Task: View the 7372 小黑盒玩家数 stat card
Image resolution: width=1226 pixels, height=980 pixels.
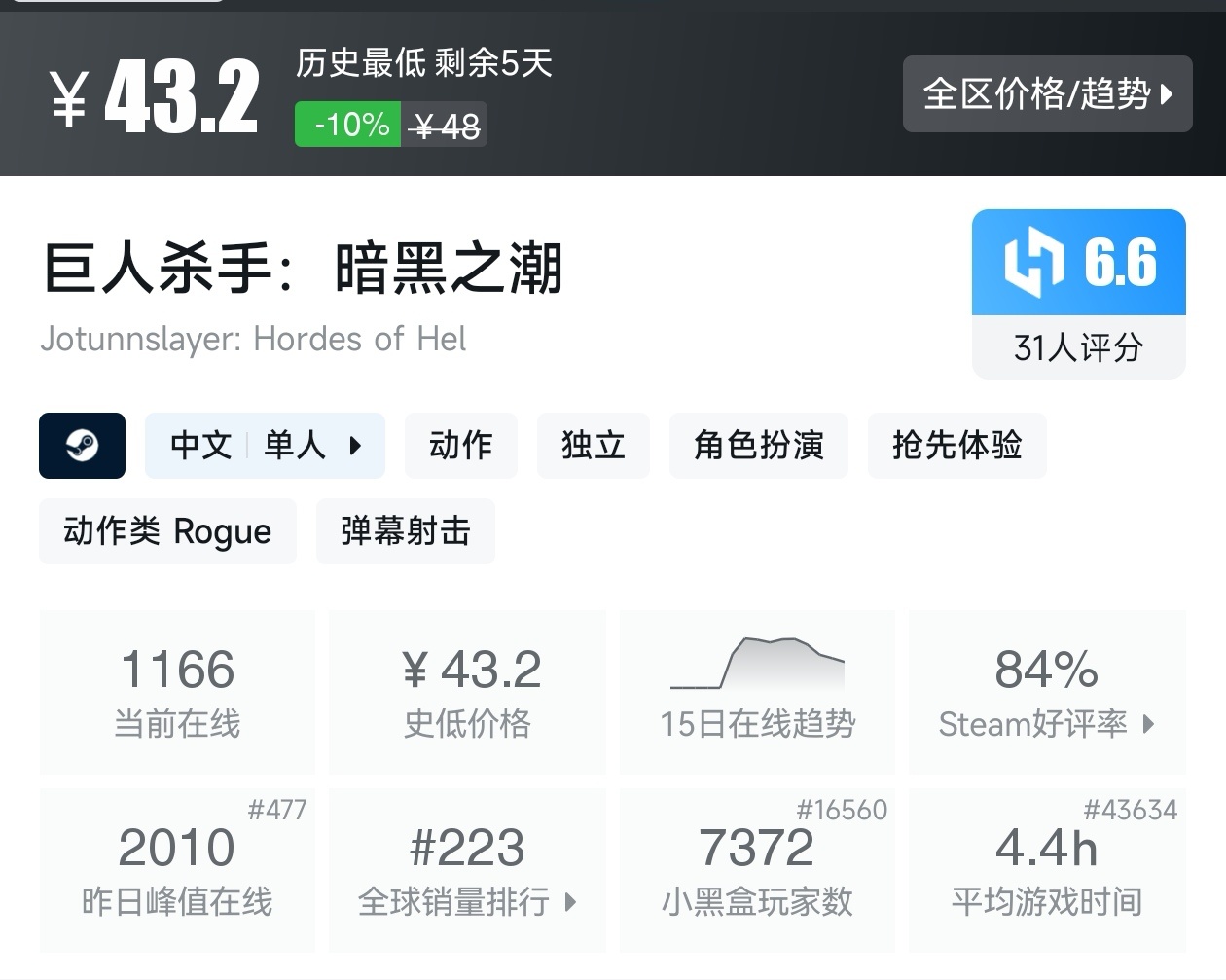Action: click(757, 870)
